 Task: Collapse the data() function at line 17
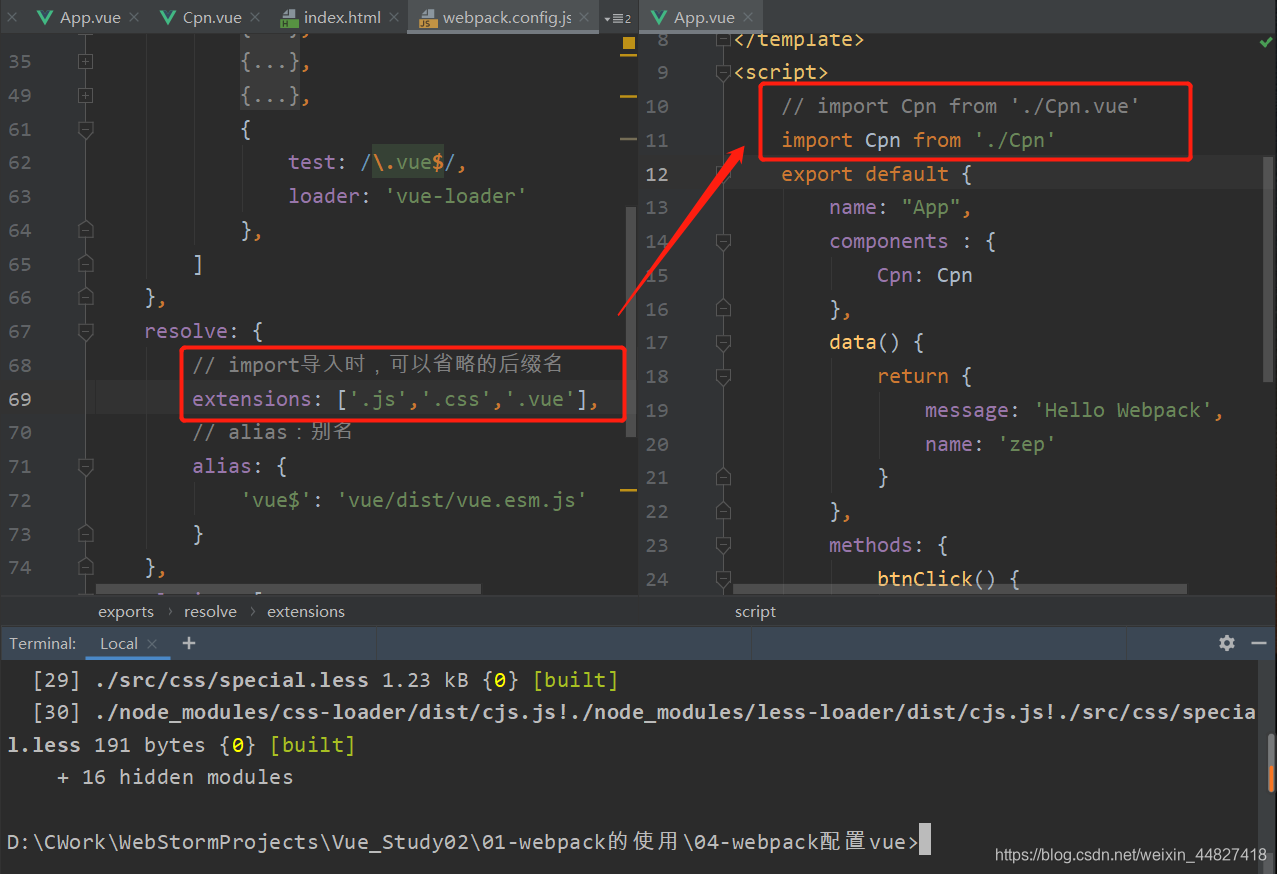724,342
